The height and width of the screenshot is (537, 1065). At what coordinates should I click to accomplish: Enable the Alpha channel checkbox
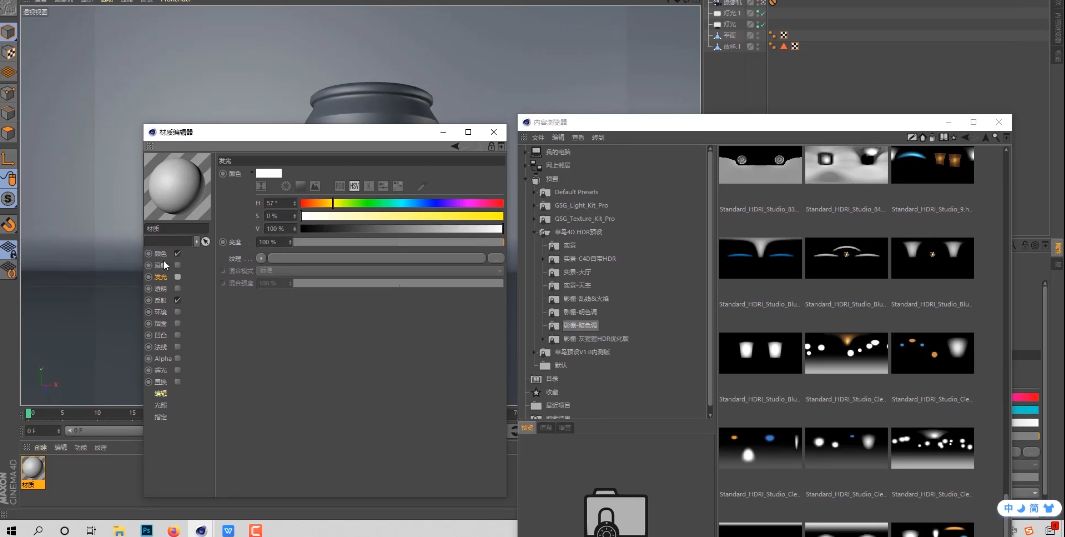click(178, 358)
